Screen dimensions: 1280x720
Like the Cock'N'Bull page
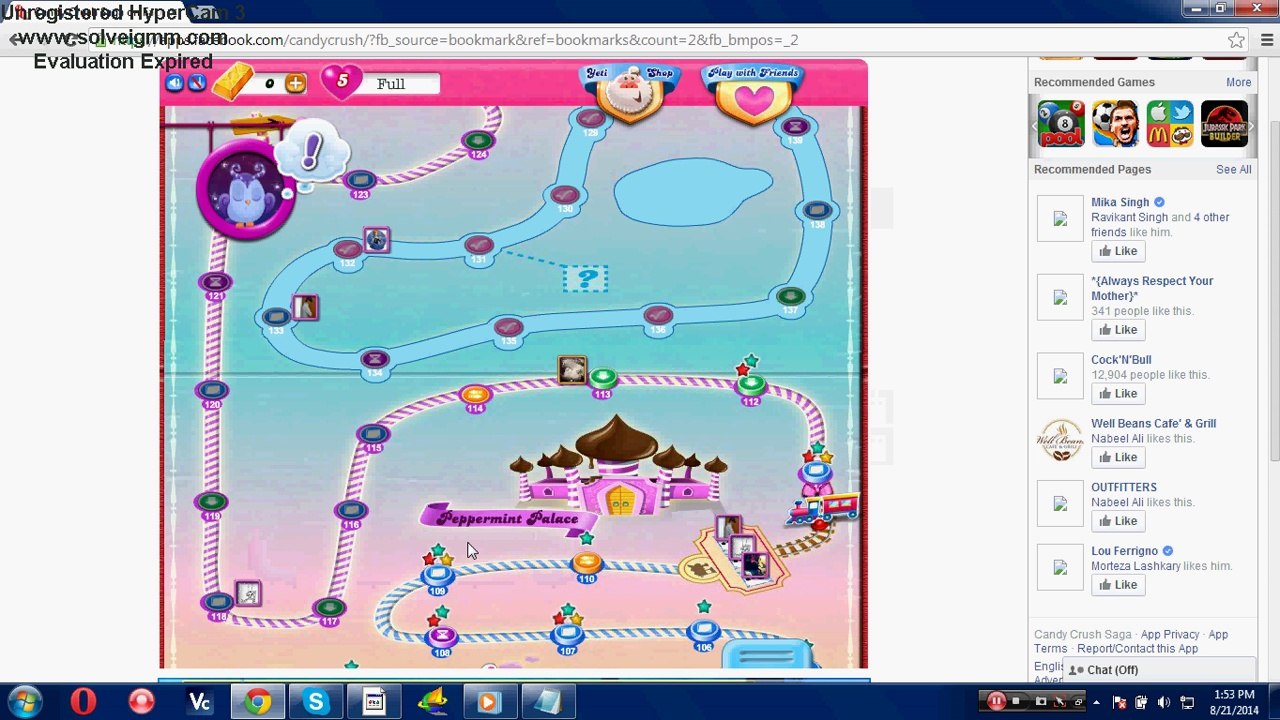(1118, 393)
